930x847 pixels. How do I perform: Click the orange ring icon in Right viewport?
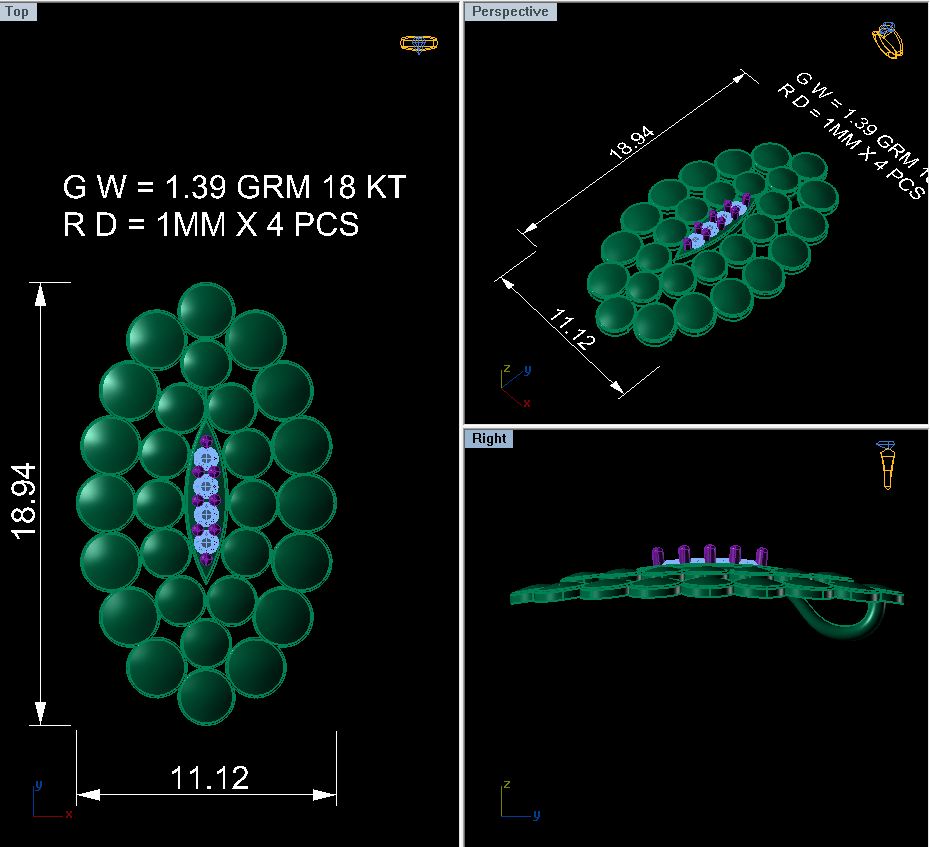pyautogui.click(x=886, y=464)
